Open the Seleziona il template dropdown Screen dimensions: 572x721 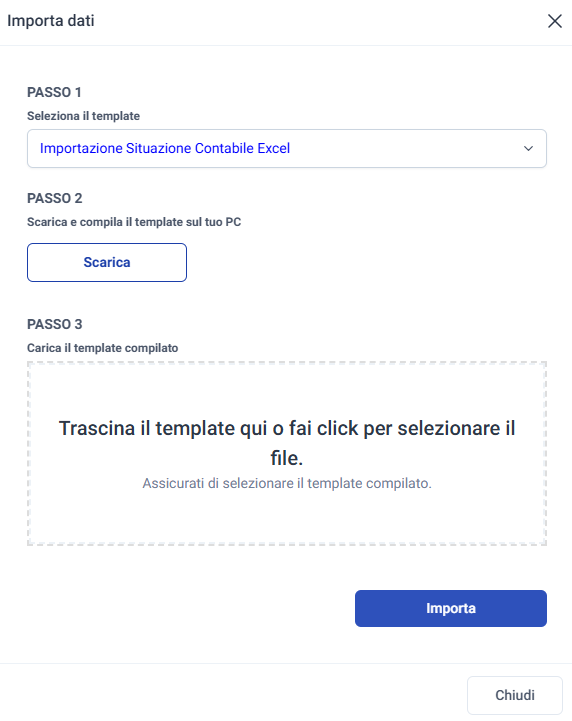click(286, 149)
